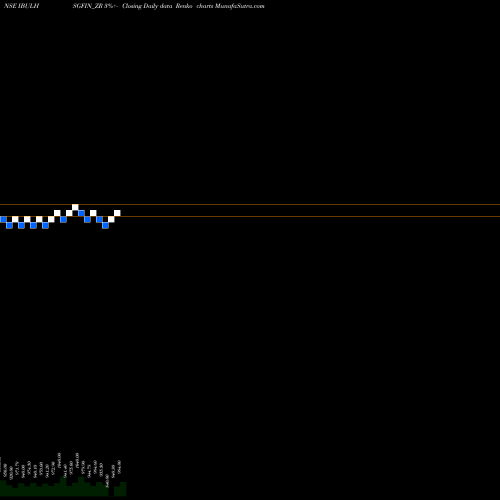Click the lower orange horizontal level line
The height and width of the screenshot is (500, 500).
(250, 217)
